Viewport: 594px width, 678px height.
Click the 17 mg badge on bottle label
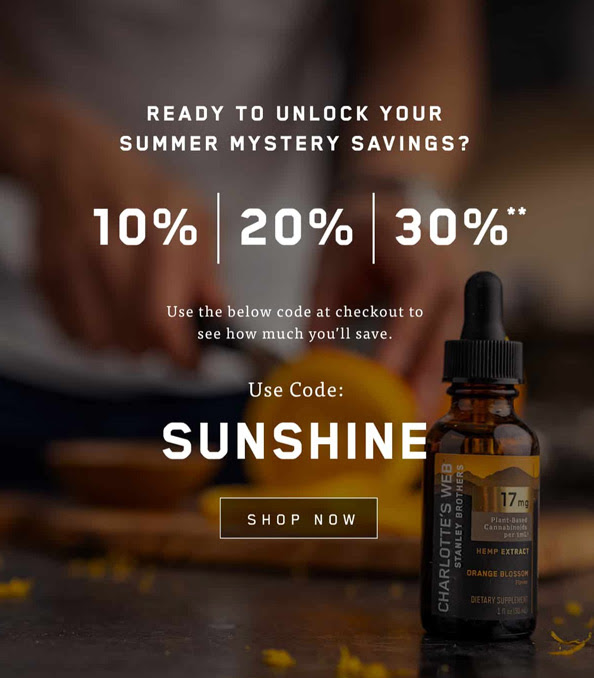click(x=514, y=499)
